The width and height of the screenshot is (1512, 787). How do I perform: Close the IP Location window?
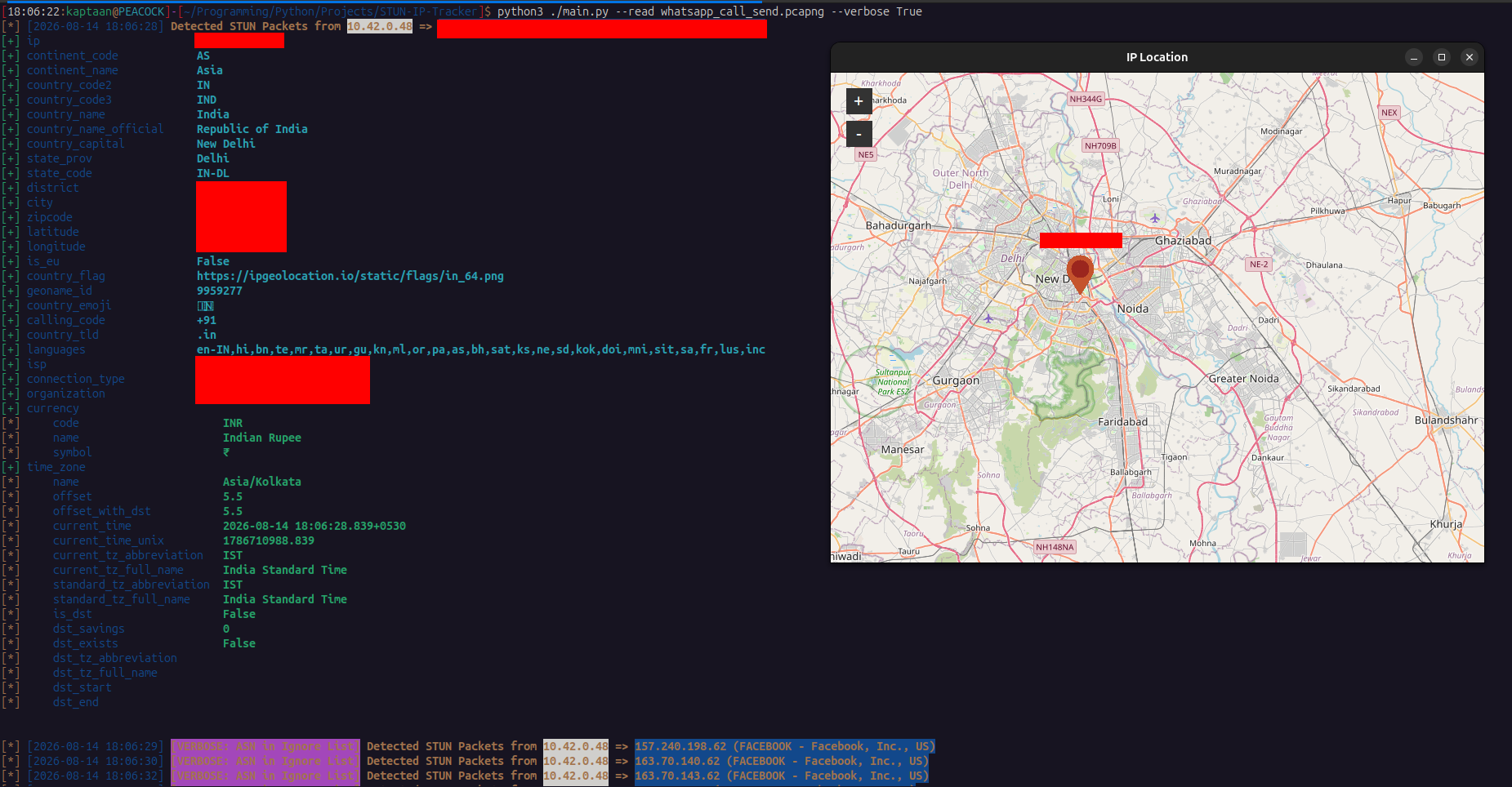point(1470,57)
